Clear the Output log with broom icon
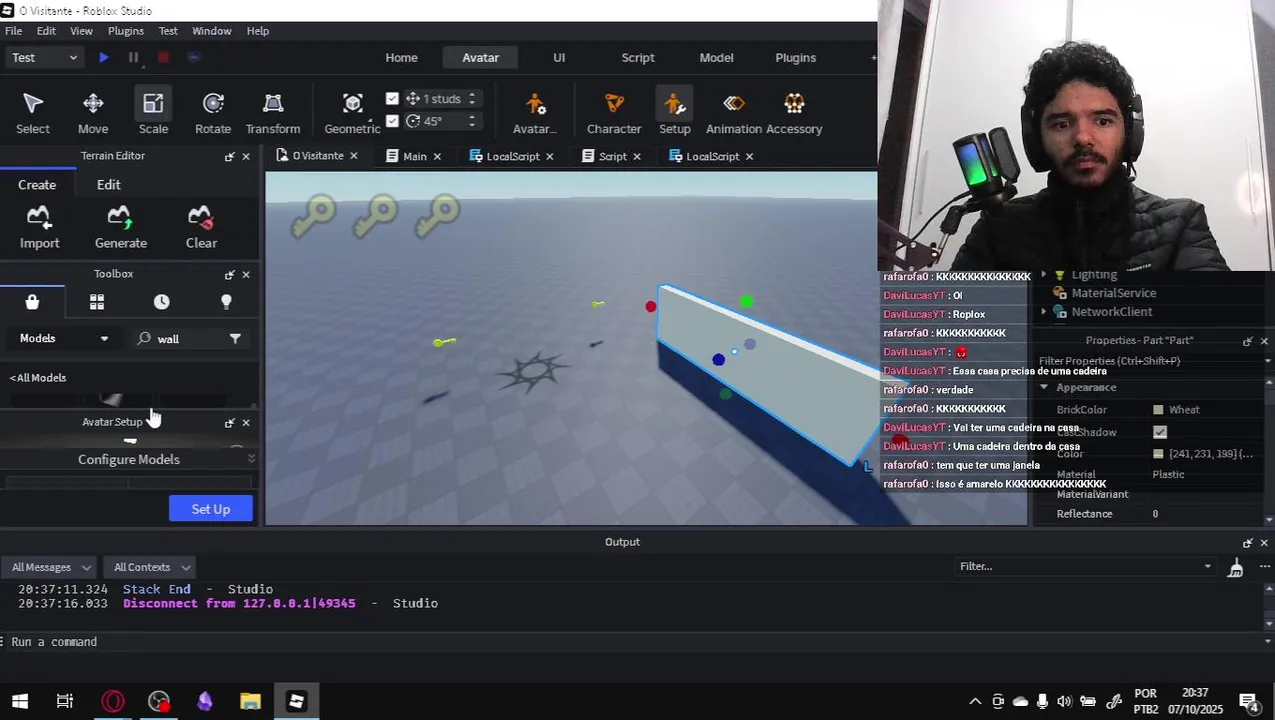The height and width of the screenshot is (720, 1275). point(1236,567)
